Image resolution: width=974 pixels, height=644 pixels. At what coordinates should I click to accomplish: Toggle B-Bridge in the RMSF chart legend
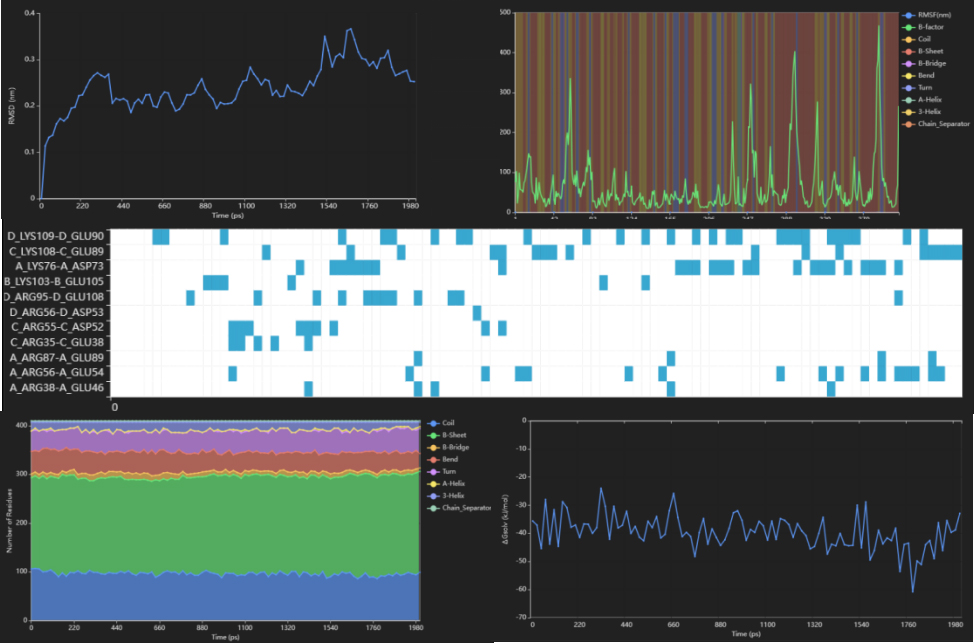925,63
